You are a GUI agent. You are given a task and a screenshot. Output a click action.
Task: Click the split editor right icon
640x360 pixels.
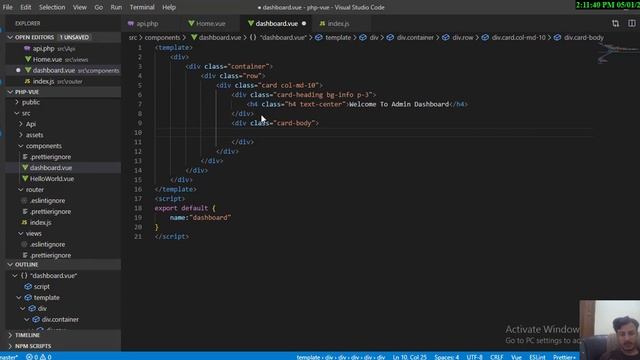[631, 24]
